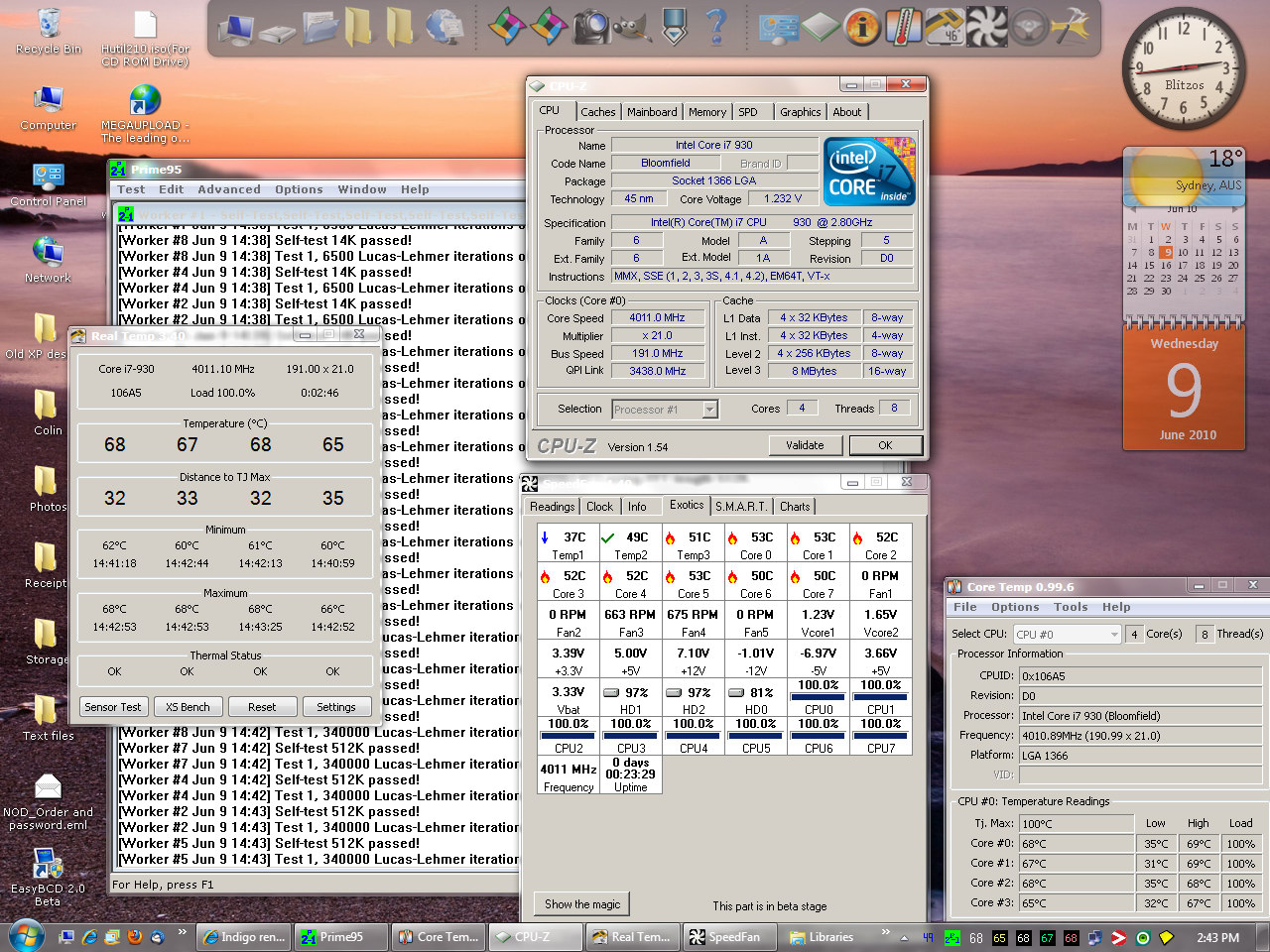The height and width of the screenshot is (952, 1270).
Task: Open the Memory tab in CPU-Z
Action: click(x=707, y=112)
